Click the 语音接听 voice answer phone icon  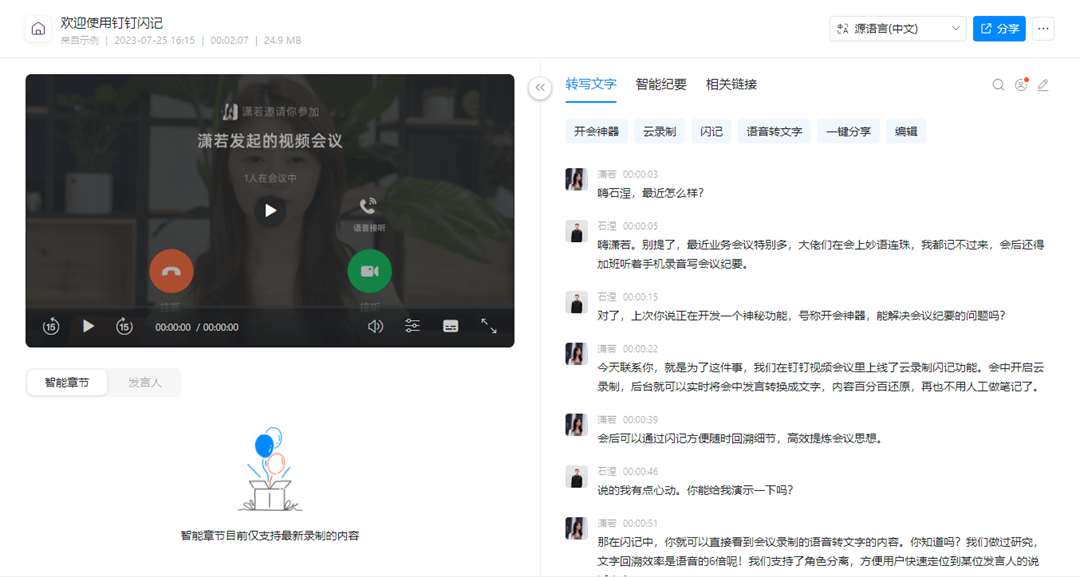pyautogui.click(x=368, y=206)
